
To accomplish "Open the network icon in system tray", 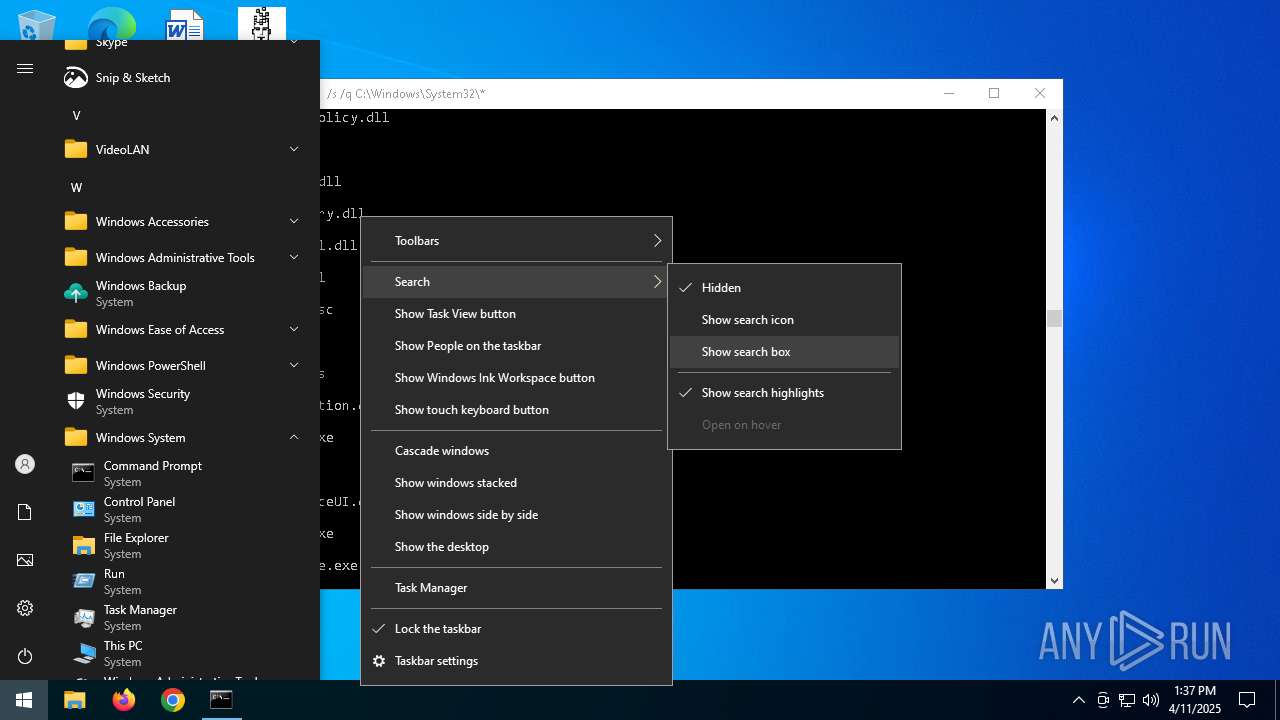I will coord(1127,700).
